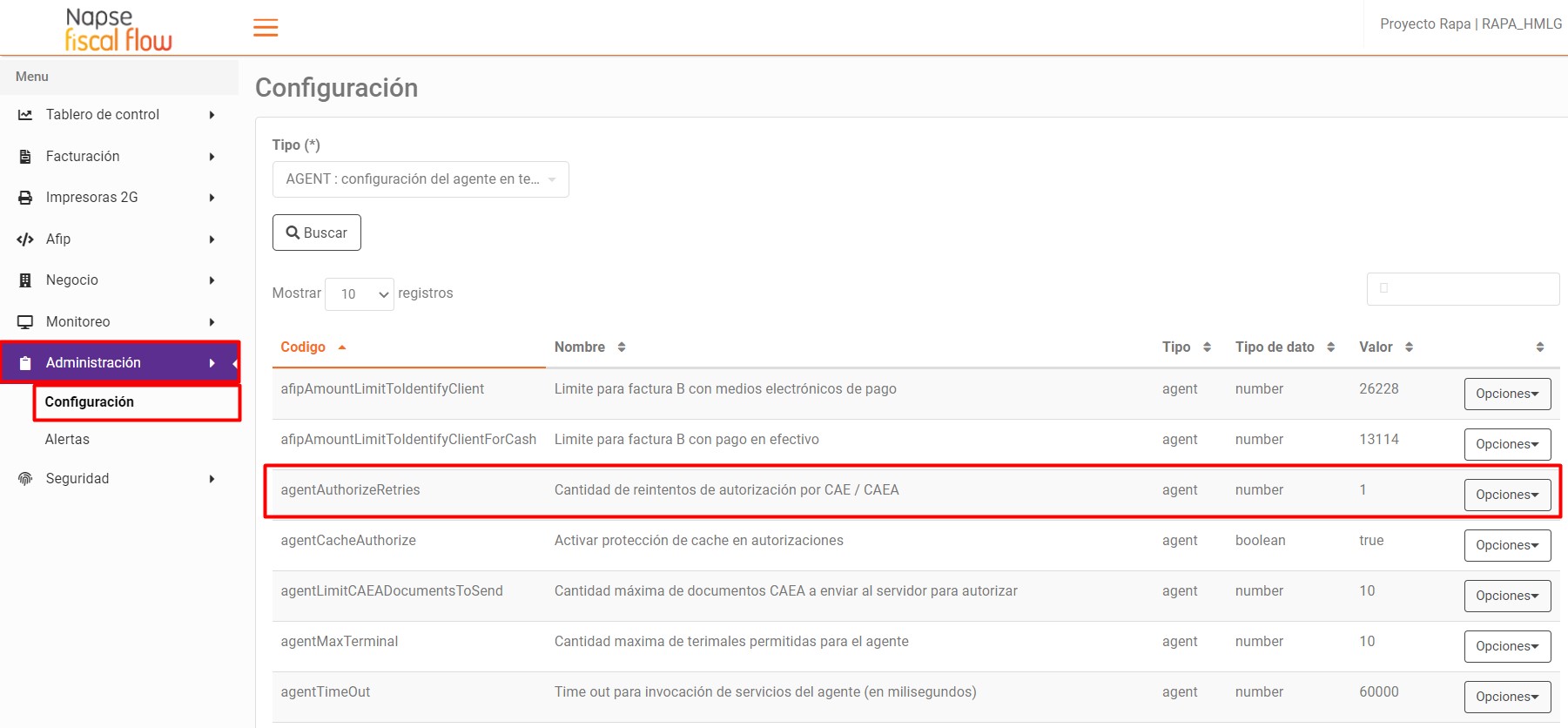The height and width of the screenshot is (728, 1568).
Task: Focus the table search input field
Action: (1463, 289)
